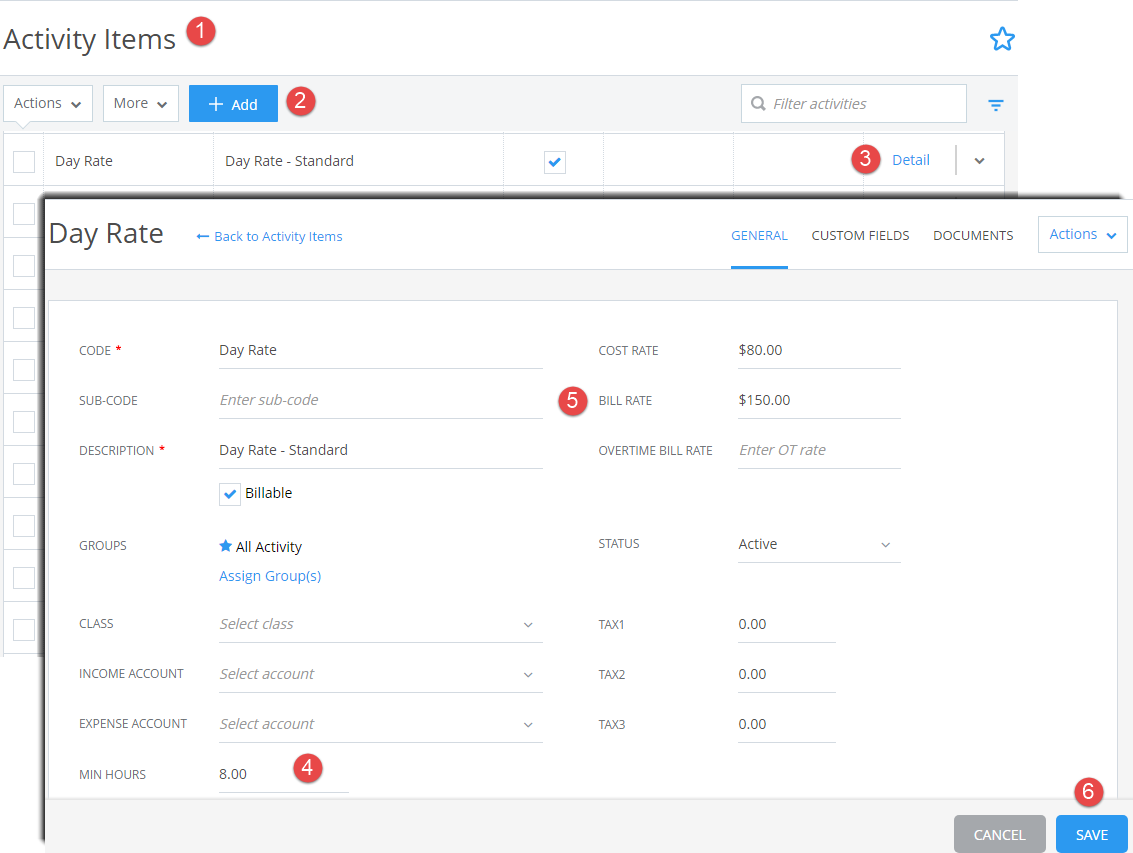The height and width of the screenshot is (853, 1133).
Task: Click the Add button
Action: [x=233, y=104]
